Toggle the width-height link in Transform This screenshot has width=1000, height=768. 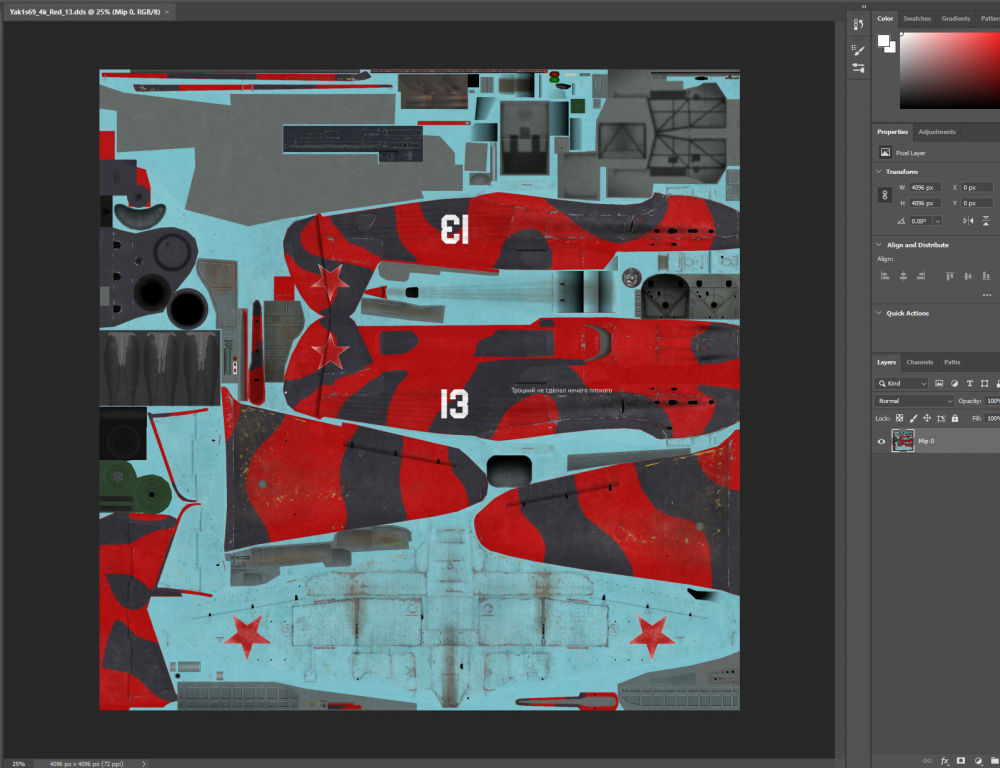[x=883, y=194]
